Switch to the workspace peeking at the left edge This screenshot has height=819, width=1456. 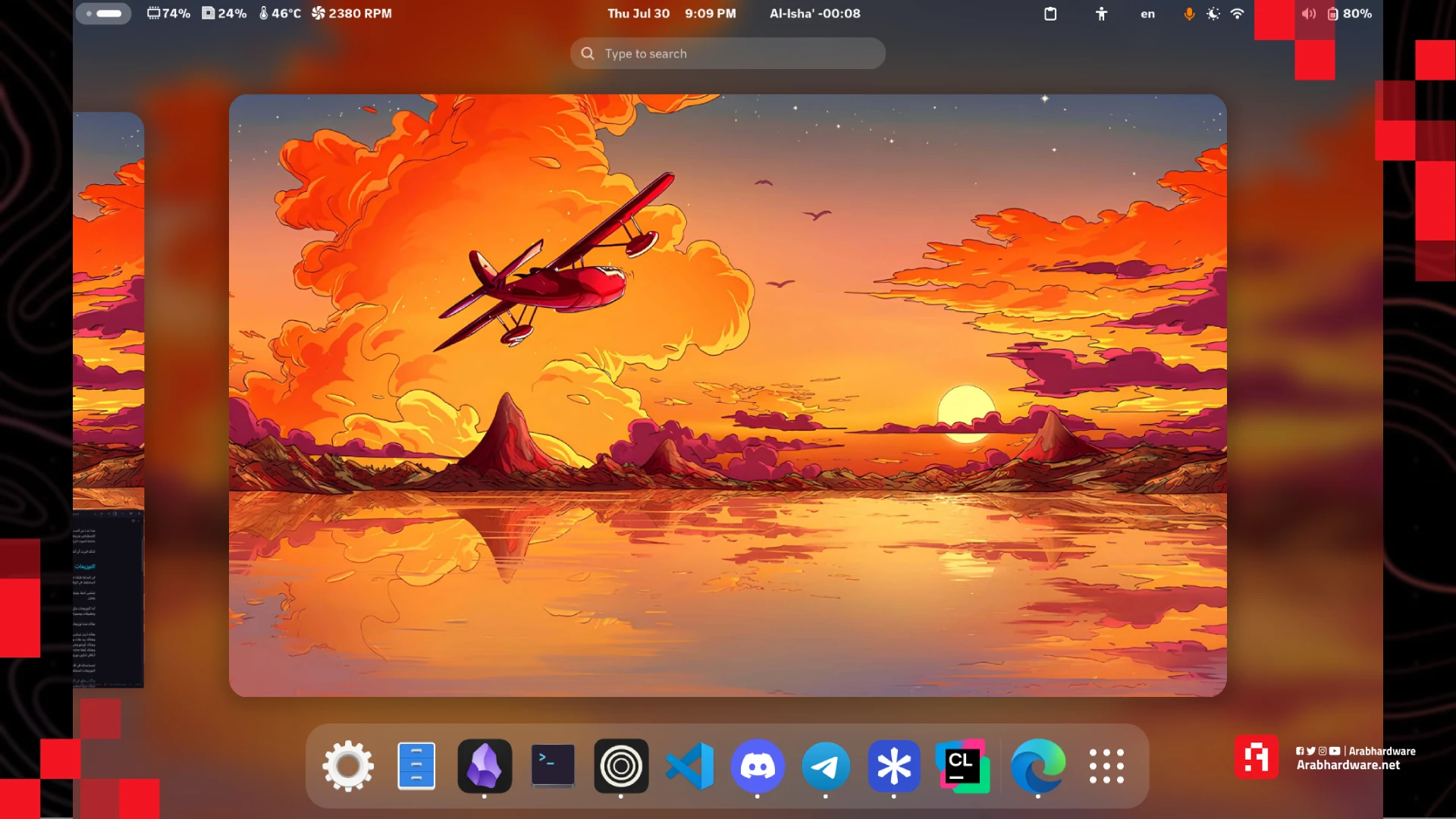coord(108,400)
